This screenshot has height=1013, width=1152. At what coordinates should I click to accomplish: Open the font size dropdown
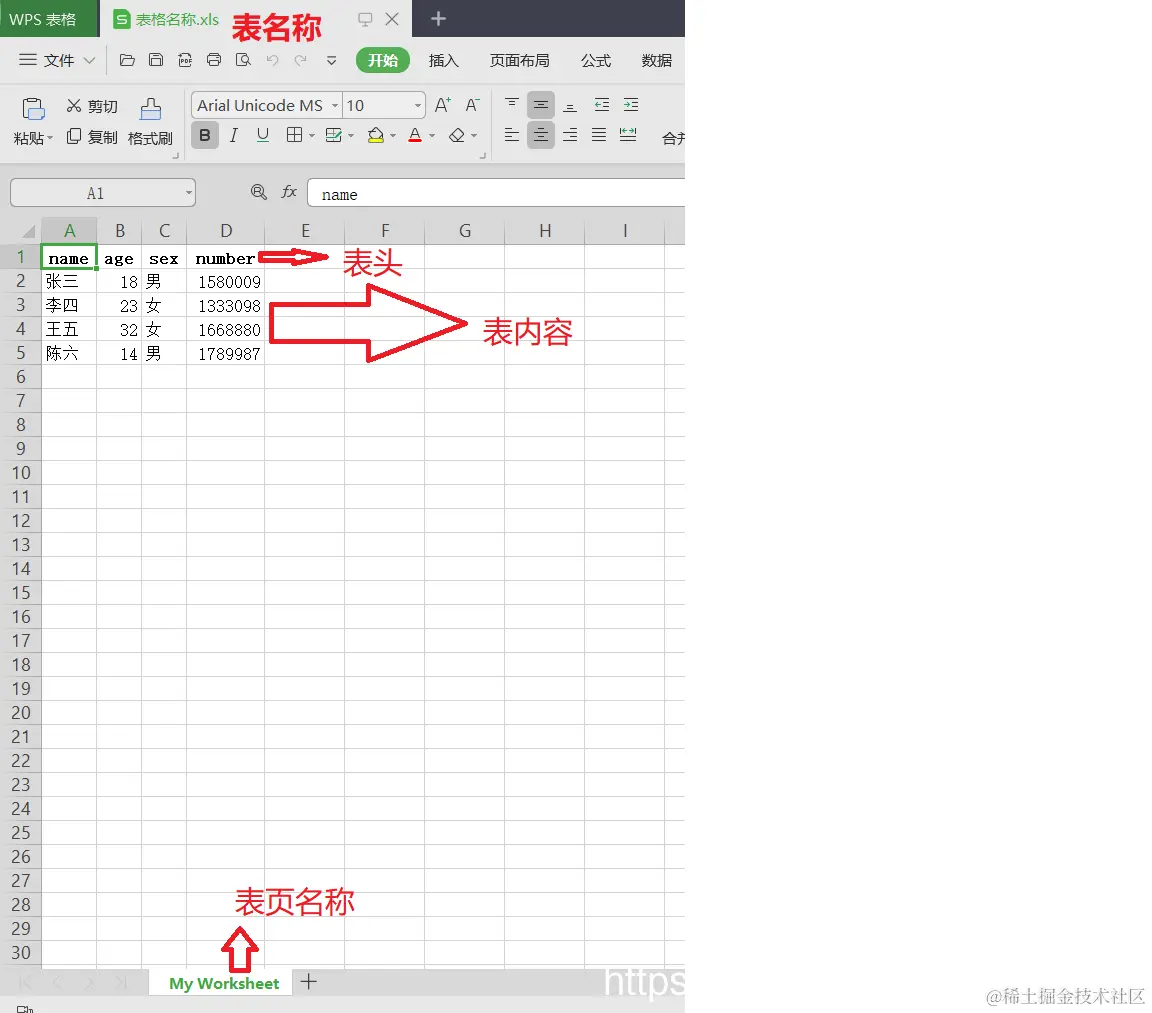click(x=418, y=106)
